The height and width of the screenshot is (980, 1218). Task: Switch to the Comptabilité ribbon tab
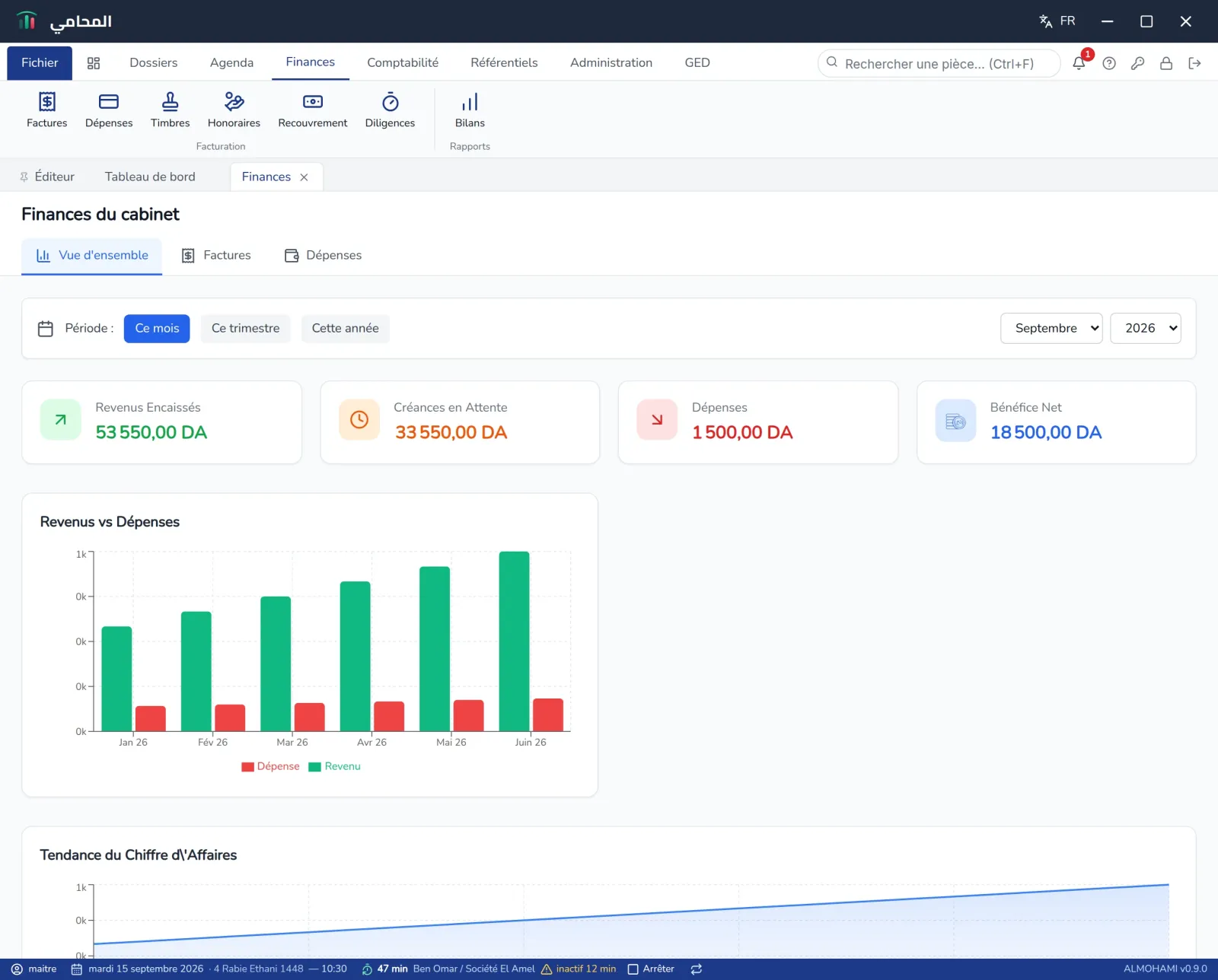coord(403,63)
